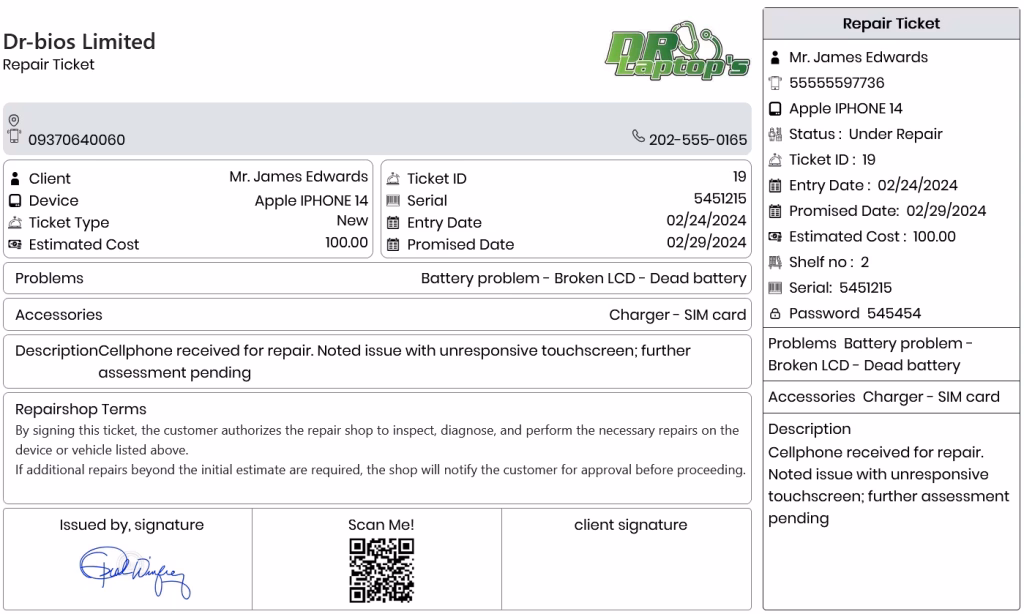Click the status icon beside Status: Under Repair
This screenshot has width=1024, height=614.
coord(775,134)
